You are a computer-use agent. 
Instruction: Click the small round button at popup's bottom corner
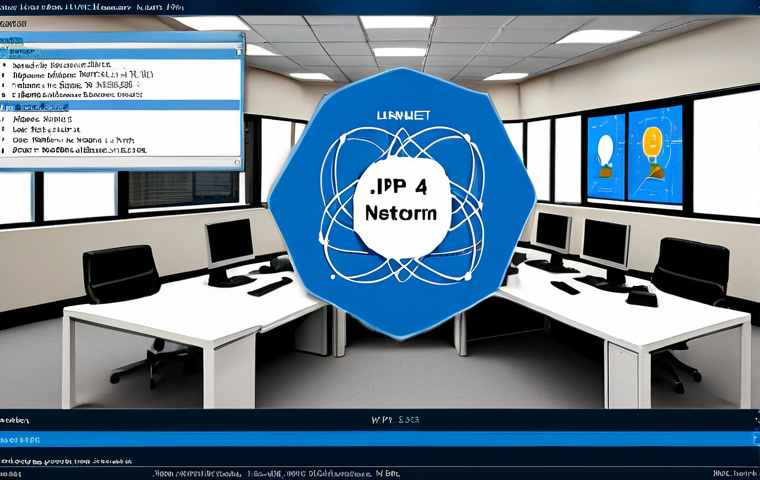click(x=237, y=162)
